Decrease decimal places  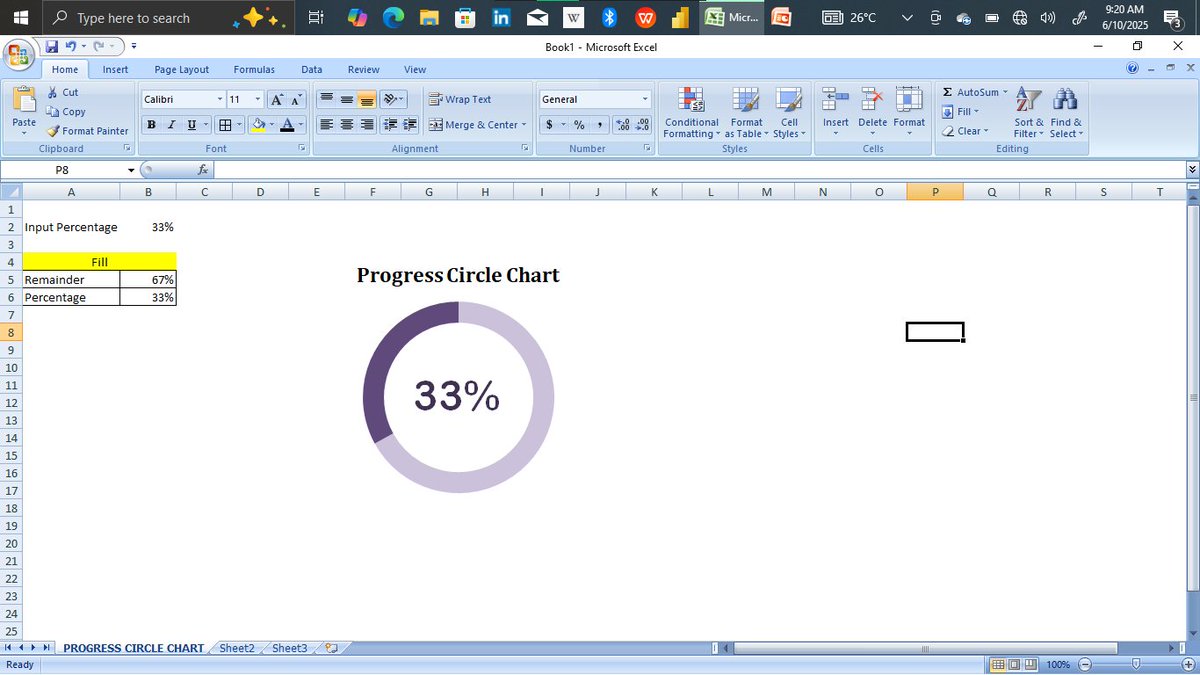[x=642, y=125]
